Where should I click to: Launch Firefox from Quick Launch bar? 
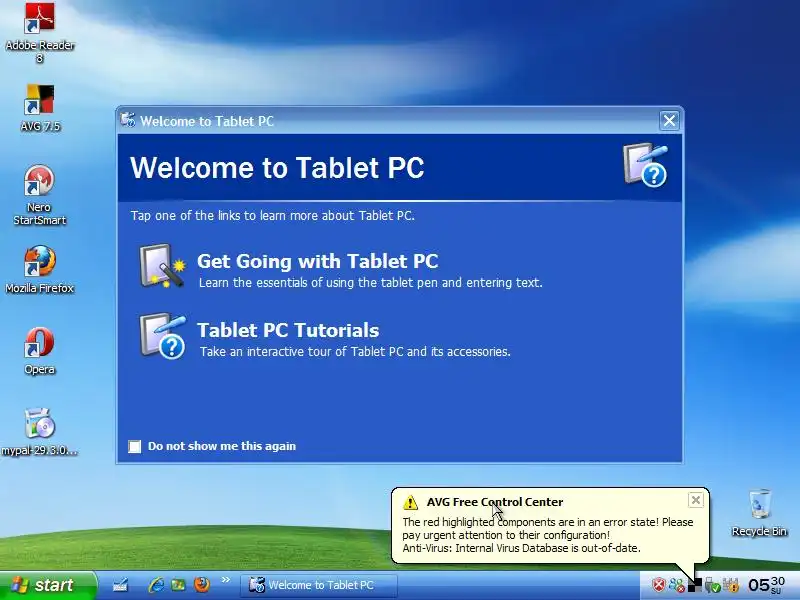pos(202,585)
